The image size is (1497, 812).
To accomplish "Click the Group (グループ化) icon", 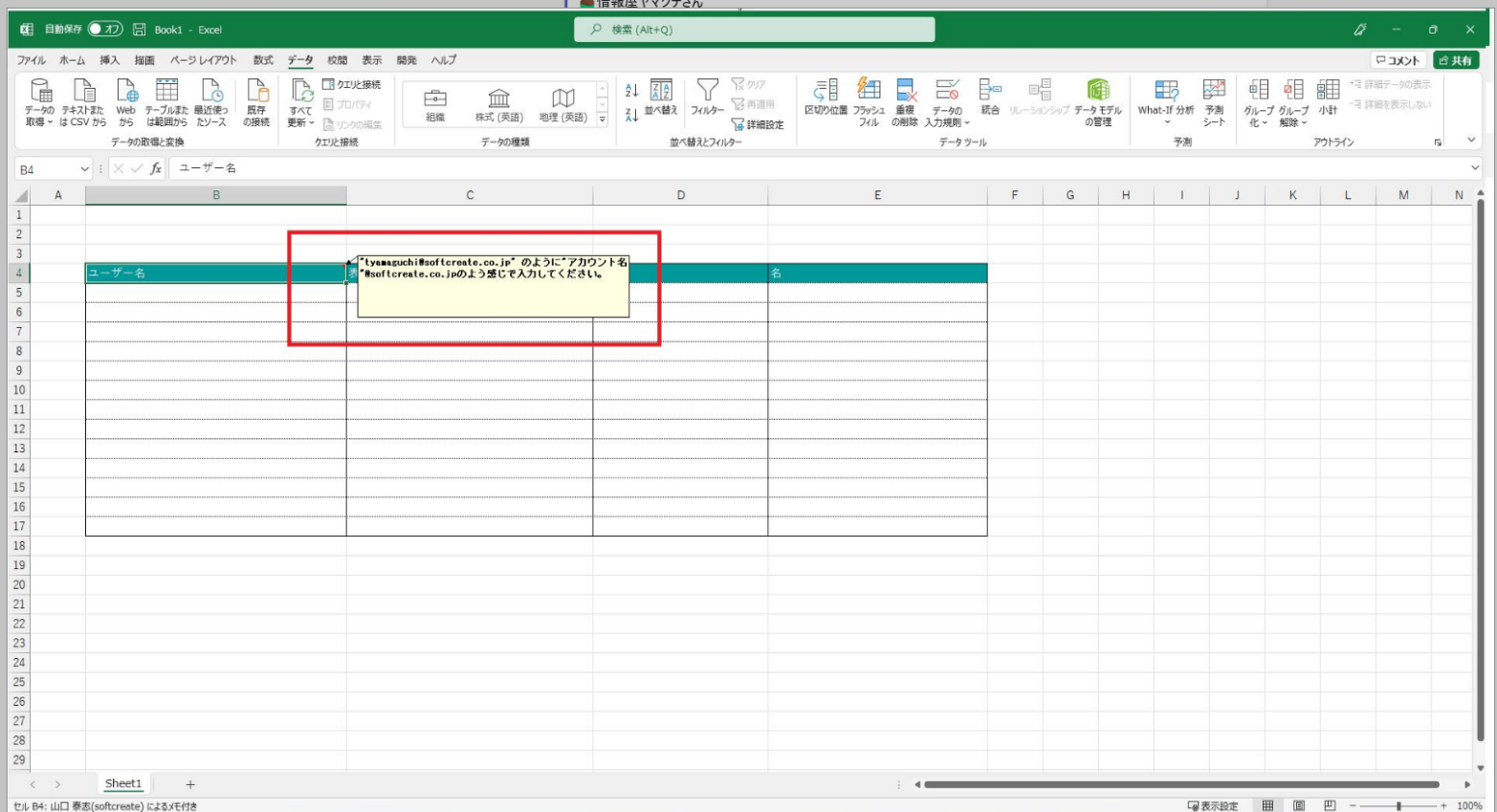I will [x=1259, y=91].
